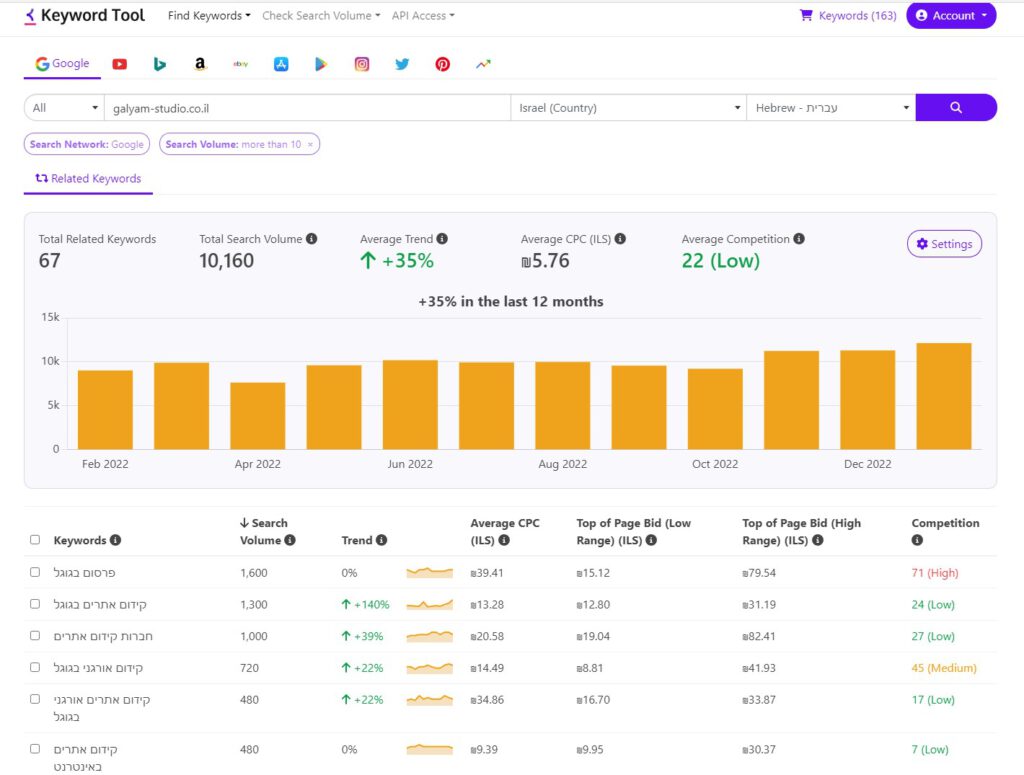1024x775 pixels.
Task: Open the Find Keywords dropdown menu
Action: coord(209,16)
